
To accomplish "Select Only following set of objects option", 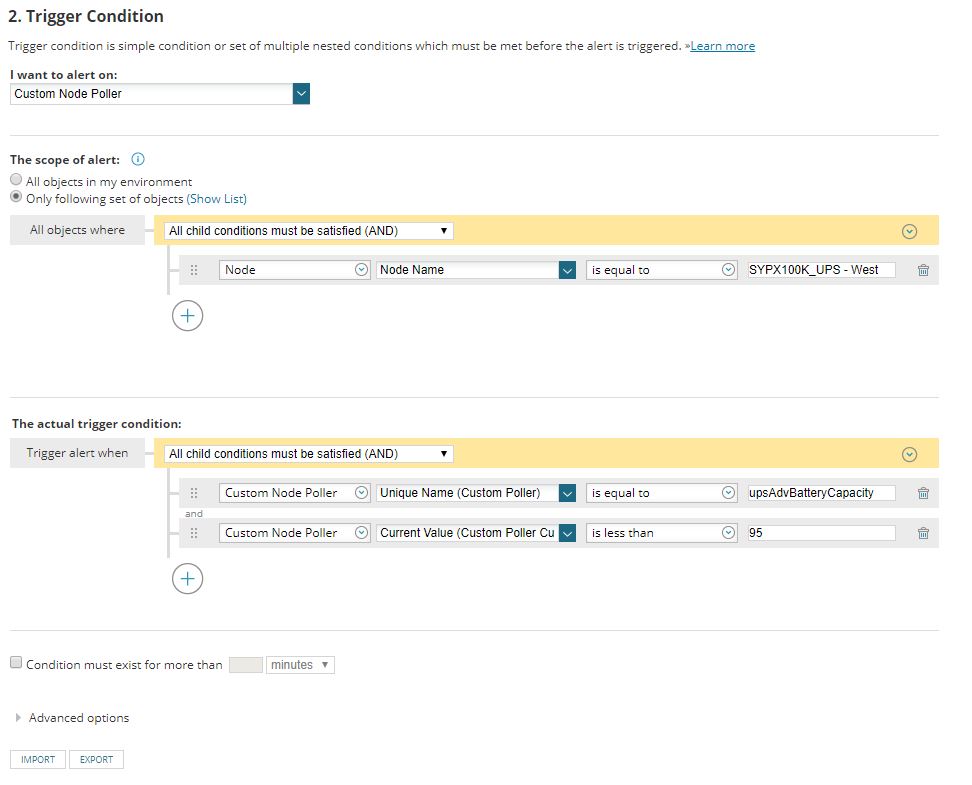I will click(x=16, y=197).
